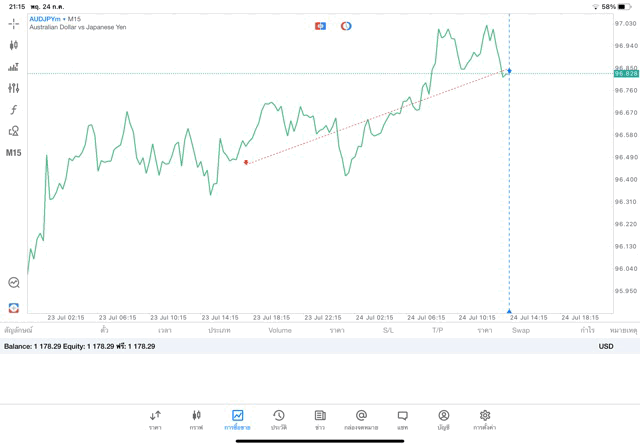Image resolution: width=640 pixels, height=447 pixels.
Task: Tap the blue flag icon above chart
Action: point(320,26)
